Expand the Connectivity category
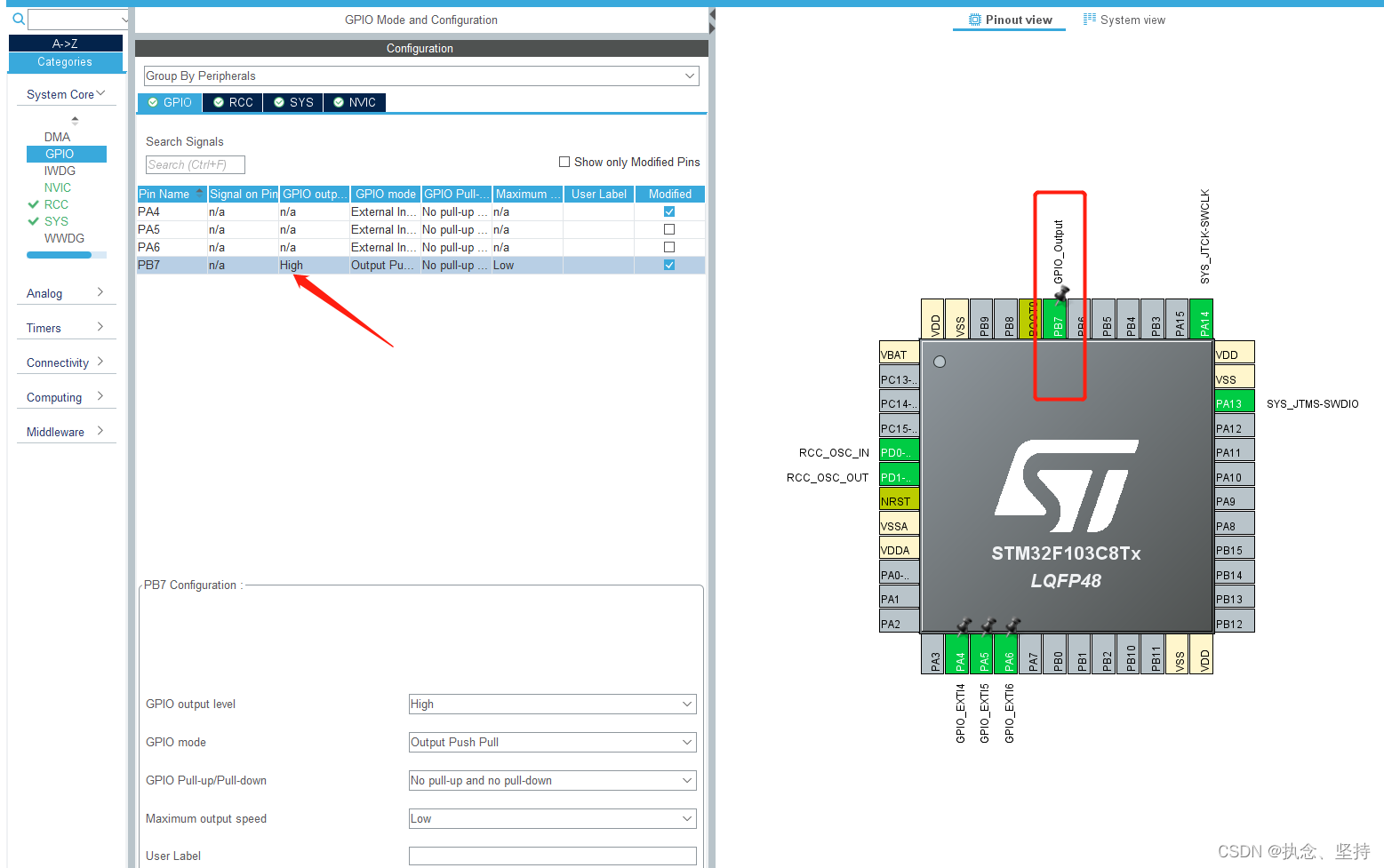Image resolution: width=1384 pixels, height=868 pixels. click(x=66, y=362)
